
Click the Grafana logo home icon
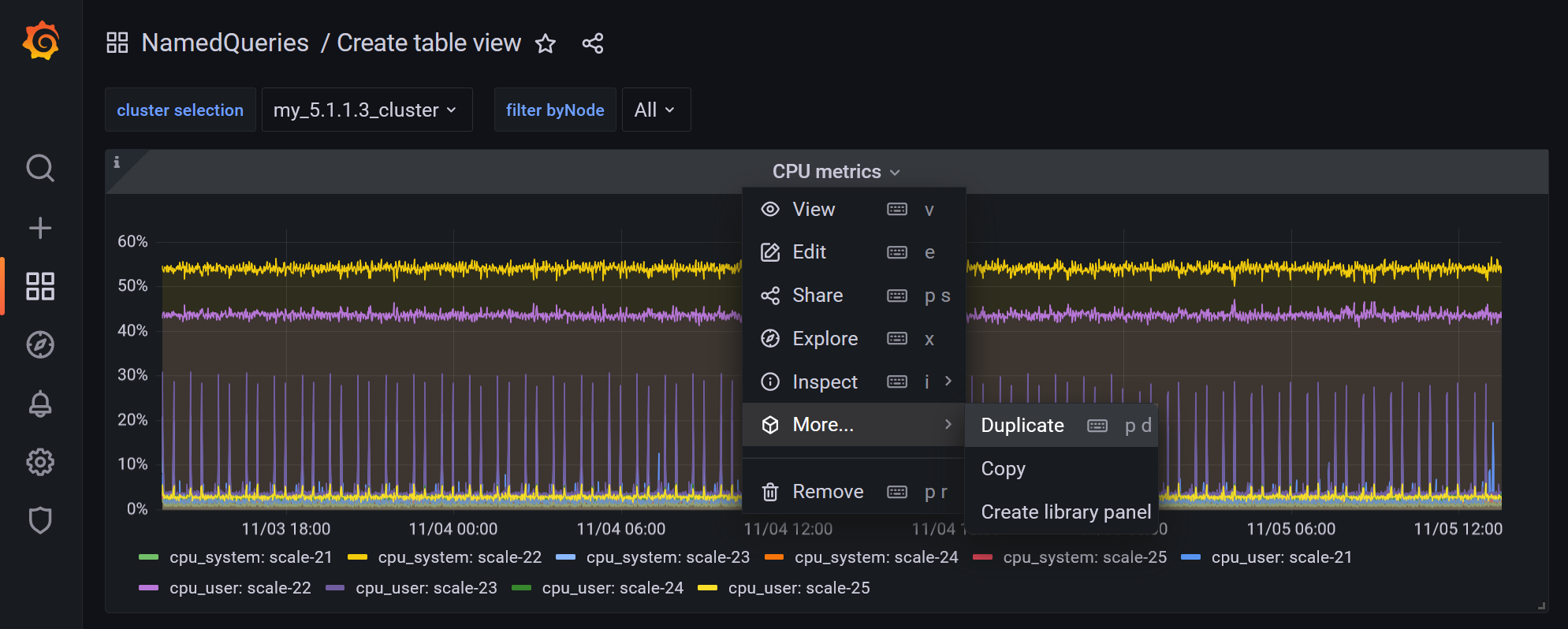click(41, 41)
